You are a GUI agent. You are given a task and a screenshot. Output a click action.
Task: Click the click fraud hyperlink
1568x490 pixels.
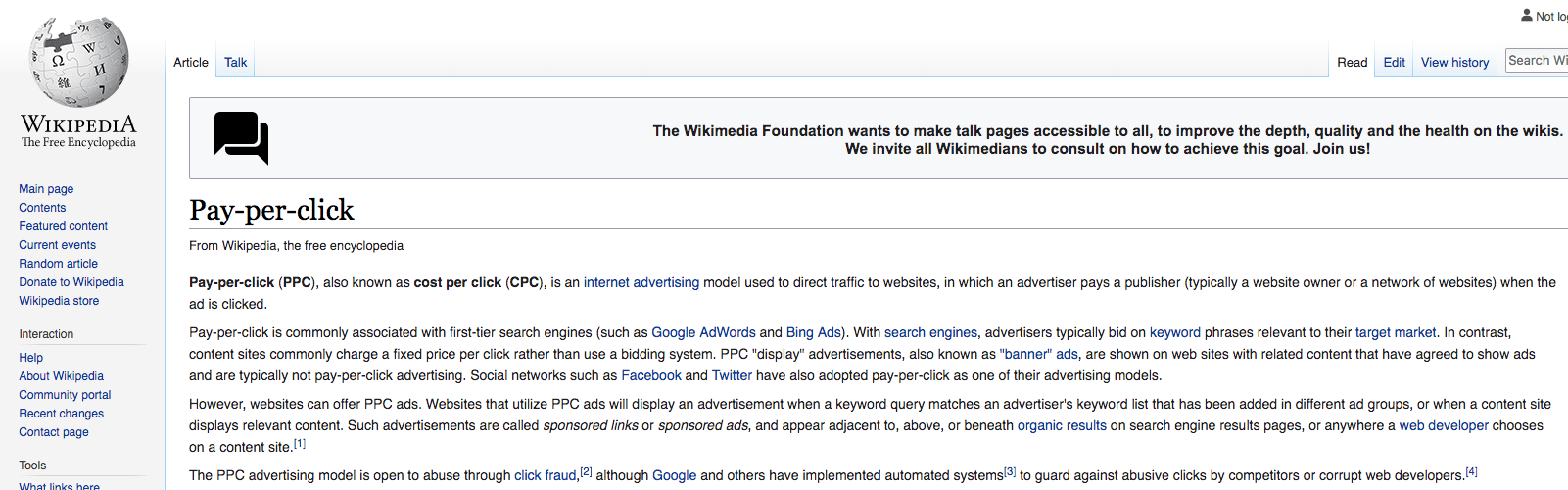pos(546,475)
